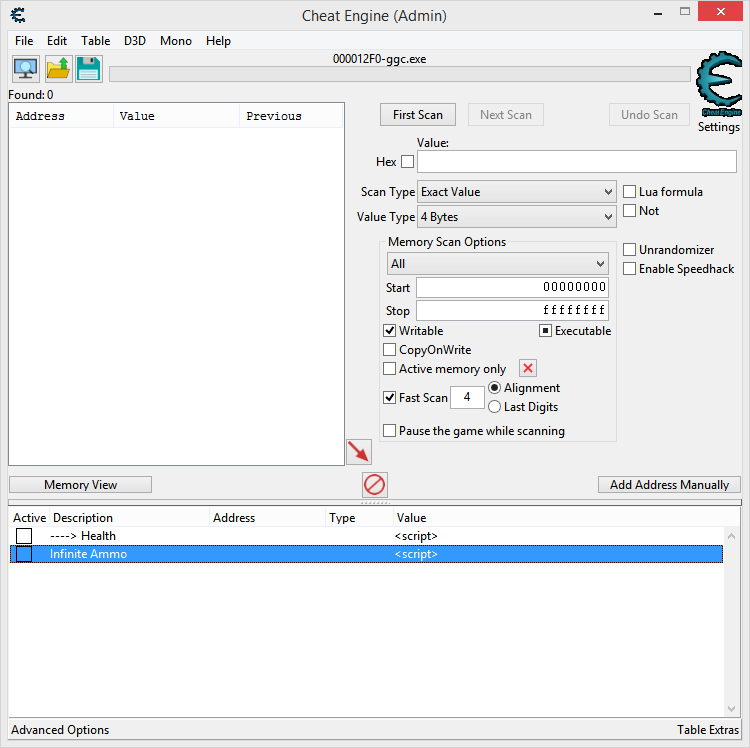
Task: Minimize the Cheat Engine window
Action: (x=658, y=13)
